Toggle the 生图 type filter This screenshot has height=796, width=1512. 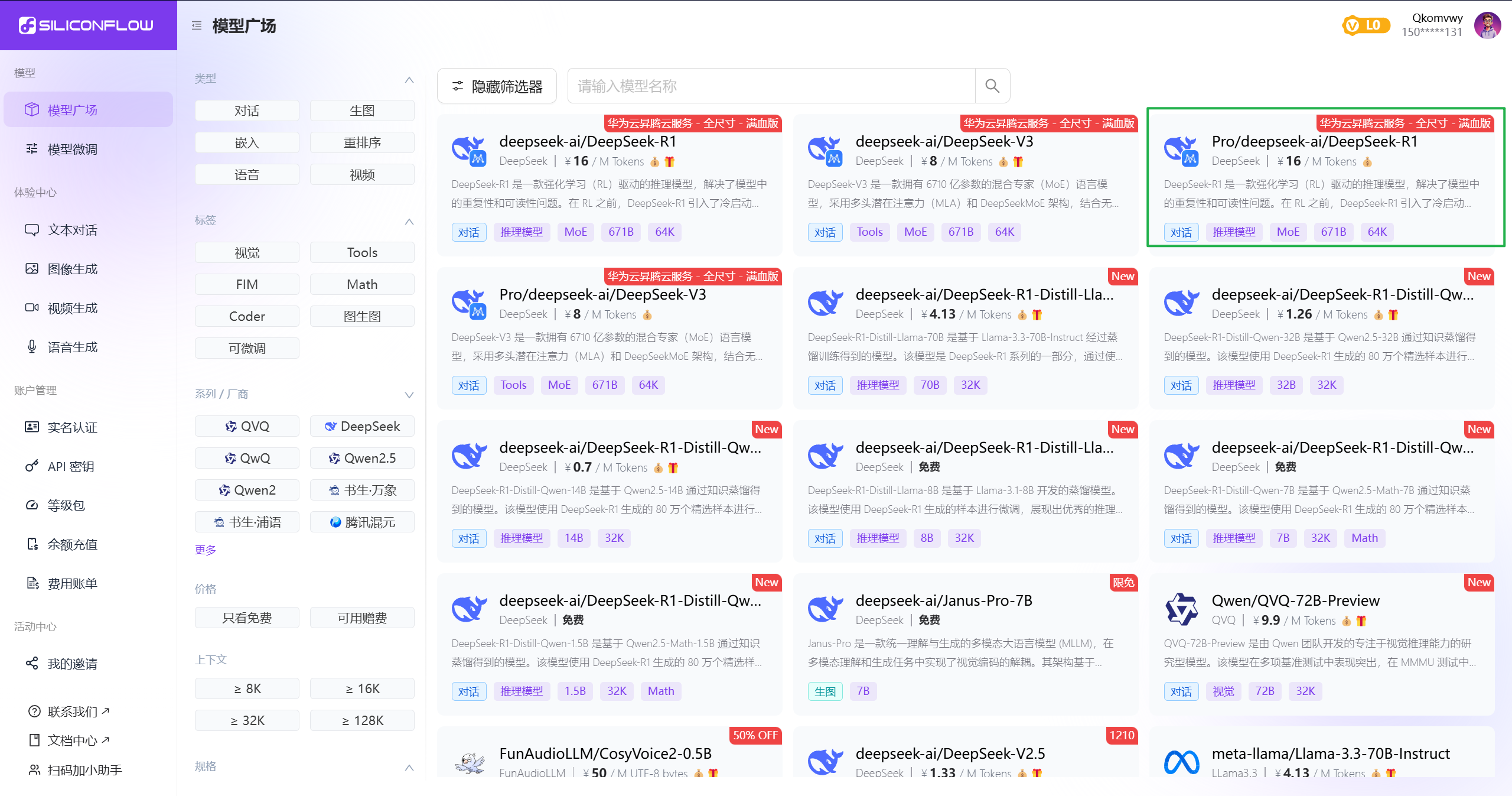coord(362,111)
